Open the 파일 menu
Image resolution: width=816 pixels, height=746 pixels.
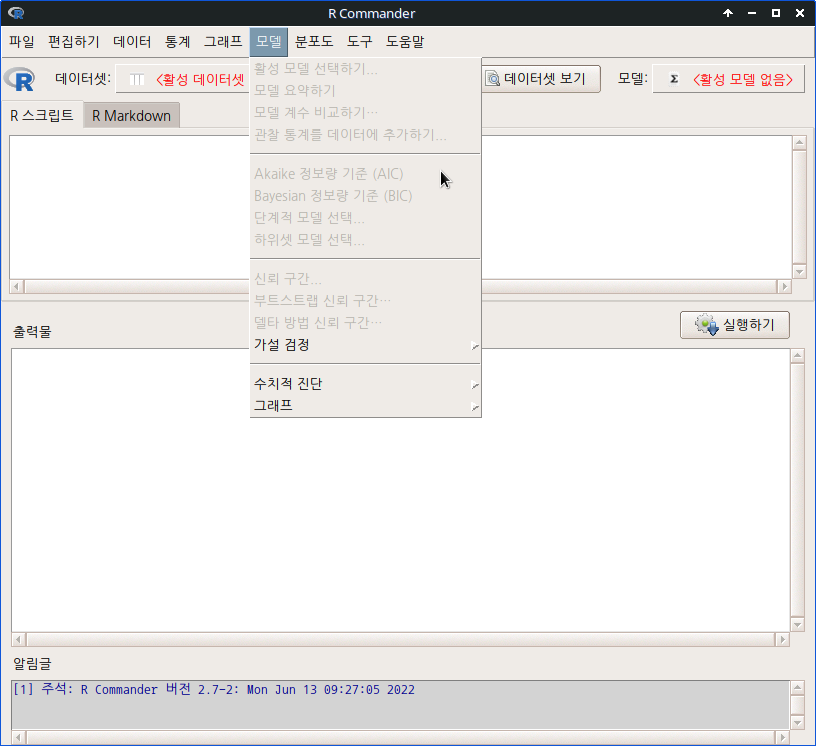tap(22, 41)
